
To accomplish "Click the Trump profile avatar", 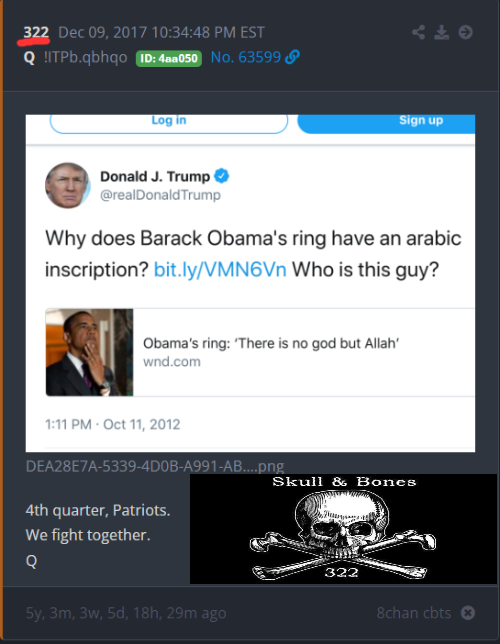I will (67, 185).
